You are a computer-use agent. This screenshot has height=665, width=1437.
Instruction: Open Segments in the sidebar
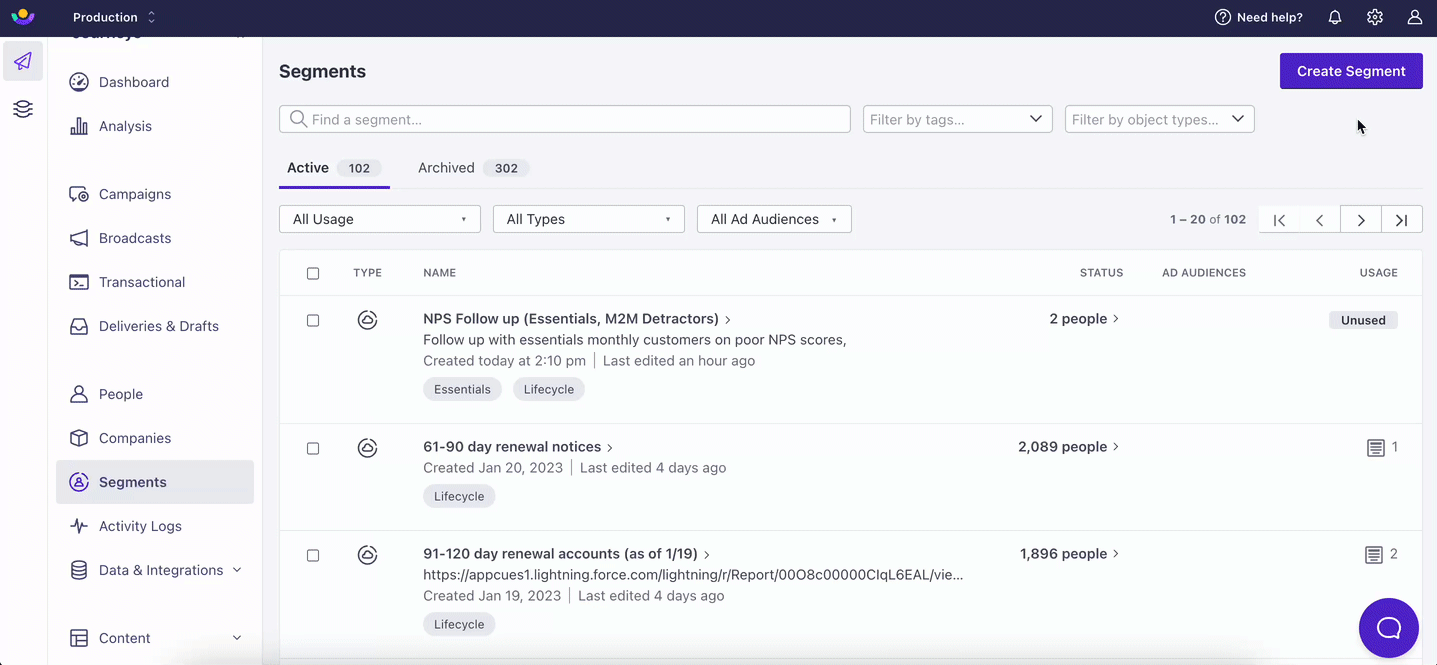(155, 482)
